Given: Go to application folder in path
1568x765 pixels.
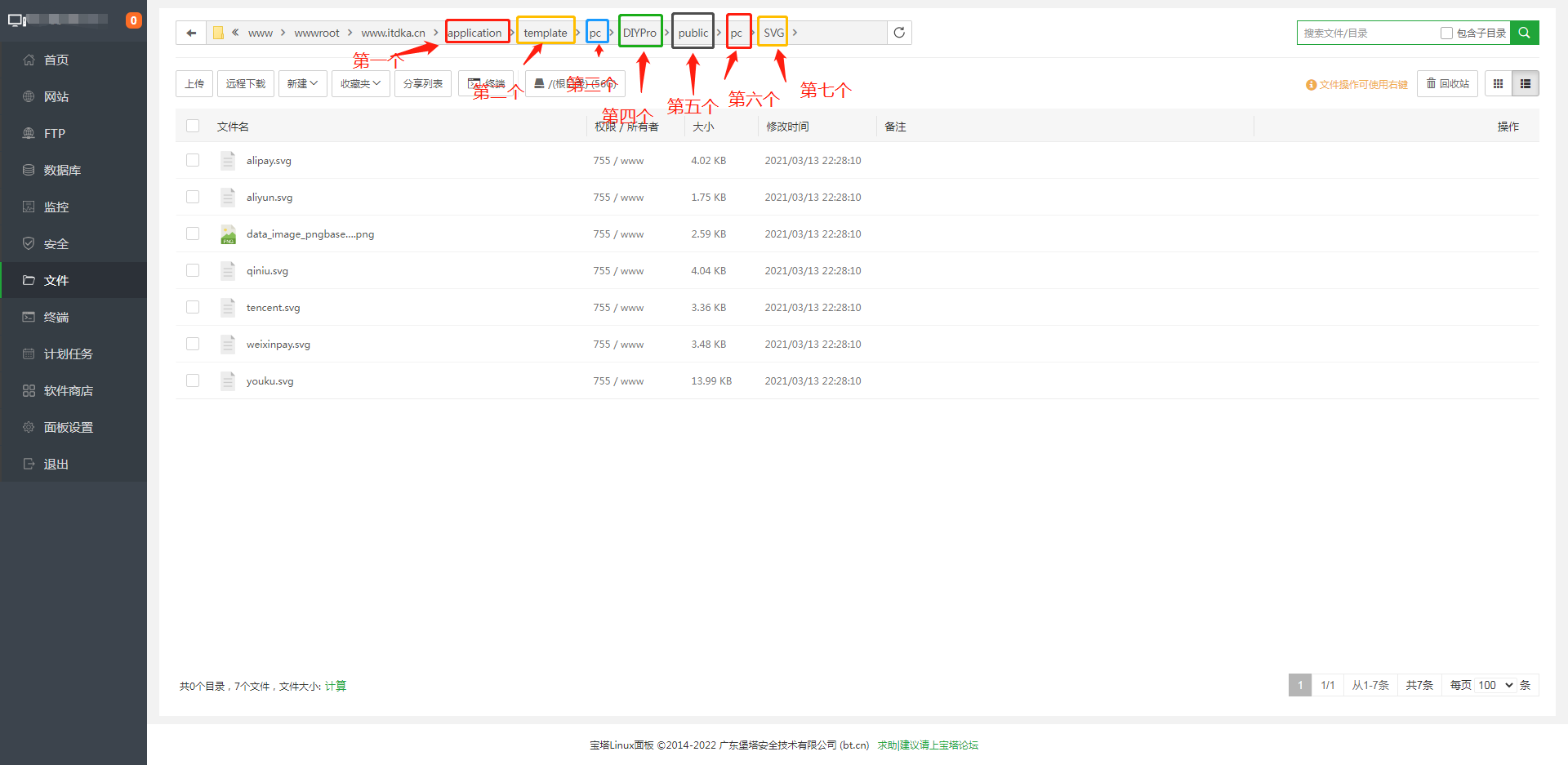Looking at the screenshot, I should (x=474, y=33).
